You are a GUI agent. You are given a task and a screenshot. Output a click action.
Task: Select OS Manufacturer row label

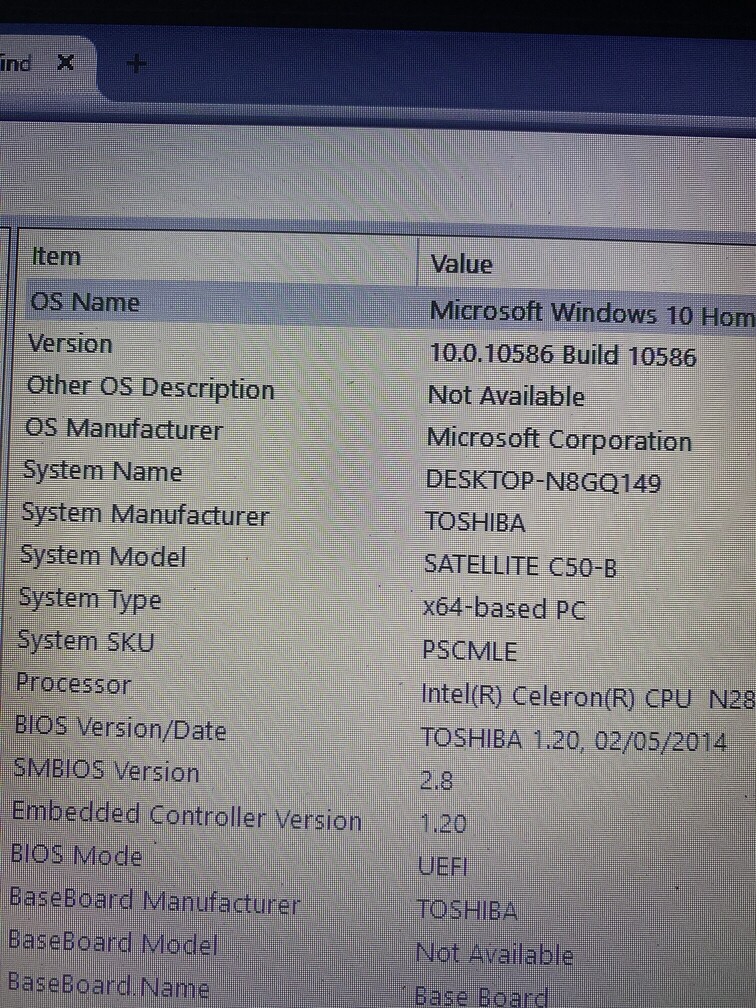123,429
